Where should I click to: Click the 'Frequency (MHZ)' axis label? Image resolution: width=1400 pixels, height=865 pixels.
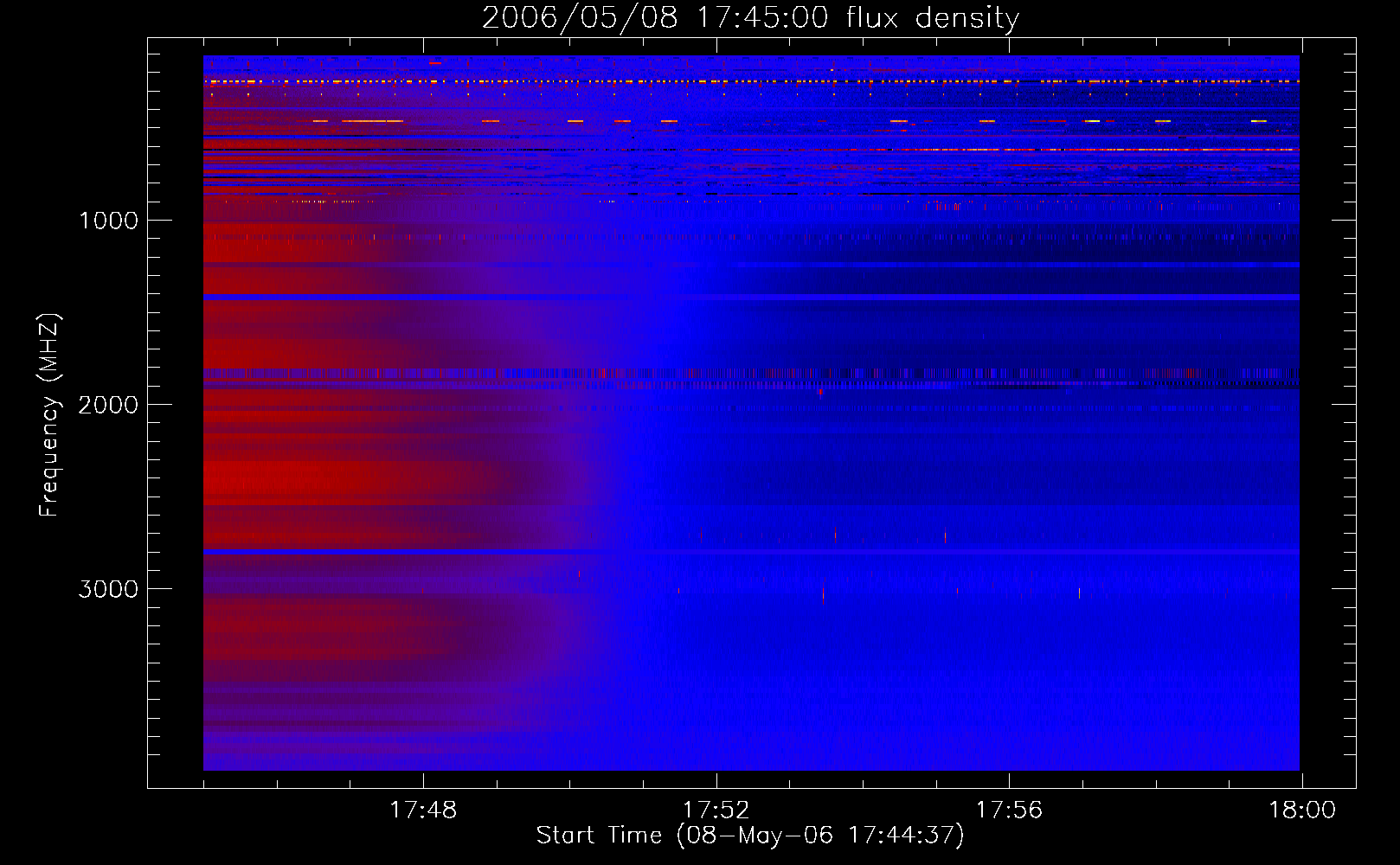point(49,415)
